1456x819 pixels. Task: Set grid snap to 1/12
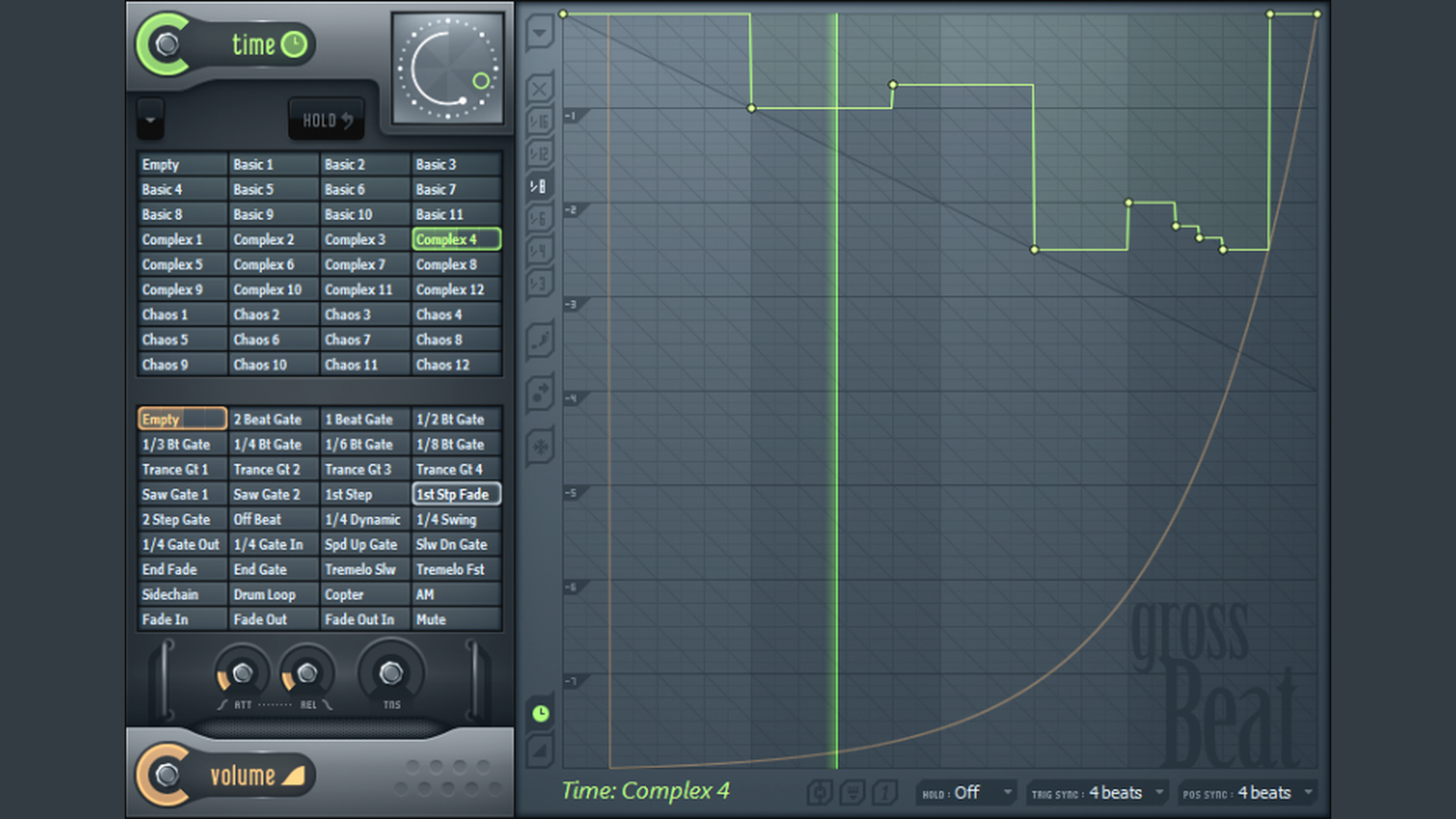540,154
